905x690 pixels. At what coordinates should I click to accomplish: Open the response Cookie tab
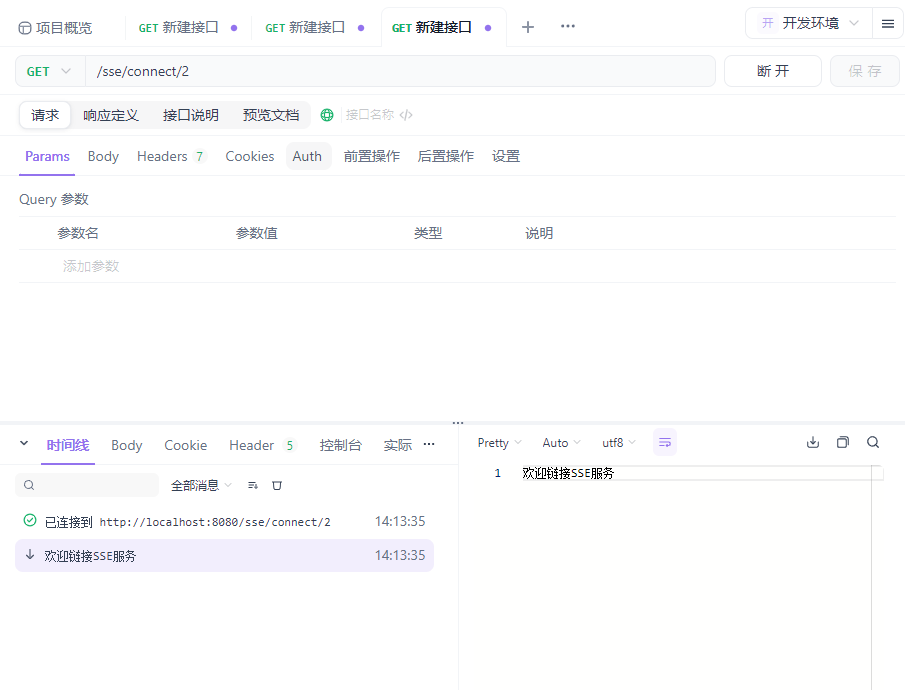click(185, 445)
